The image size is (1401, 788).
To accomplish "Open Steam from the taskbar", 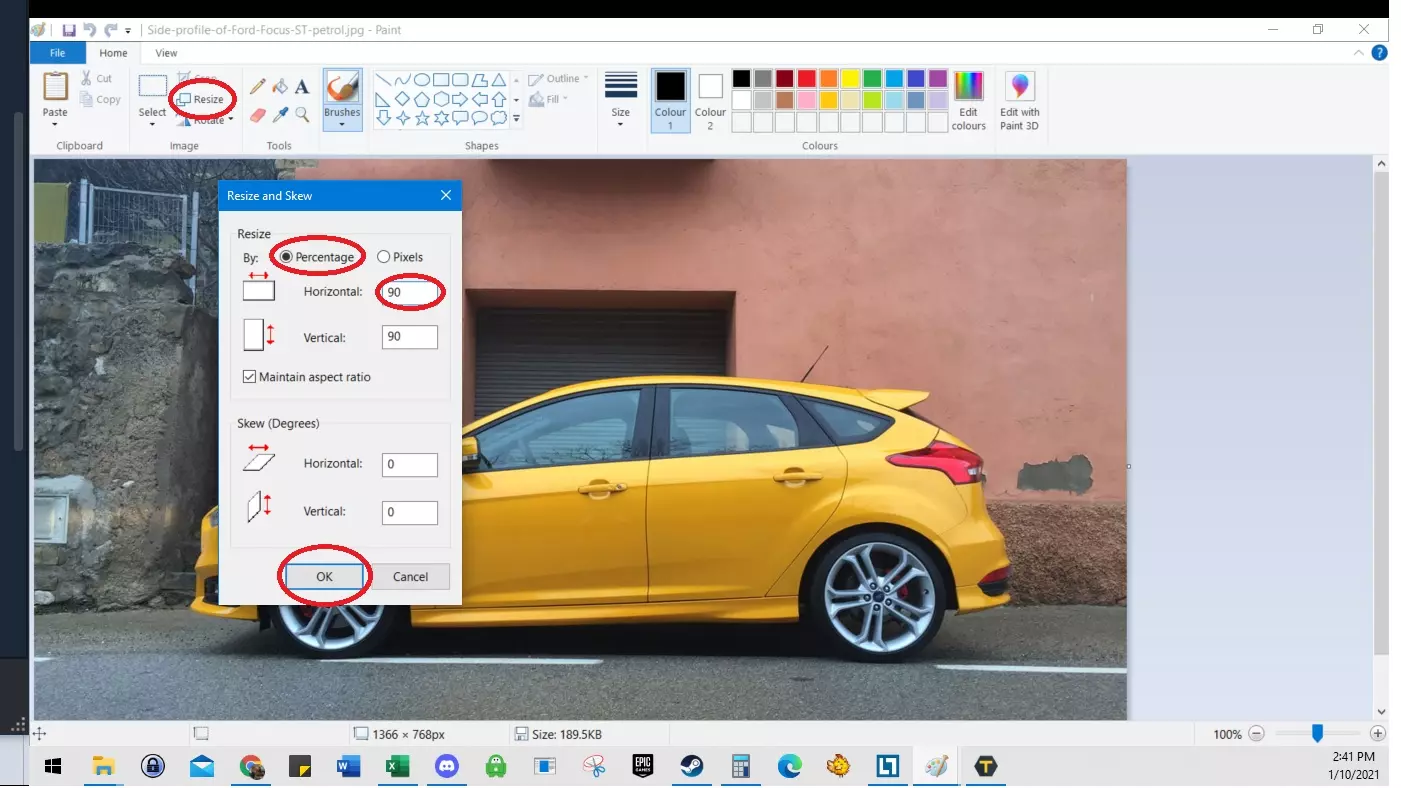I will 691,767.
